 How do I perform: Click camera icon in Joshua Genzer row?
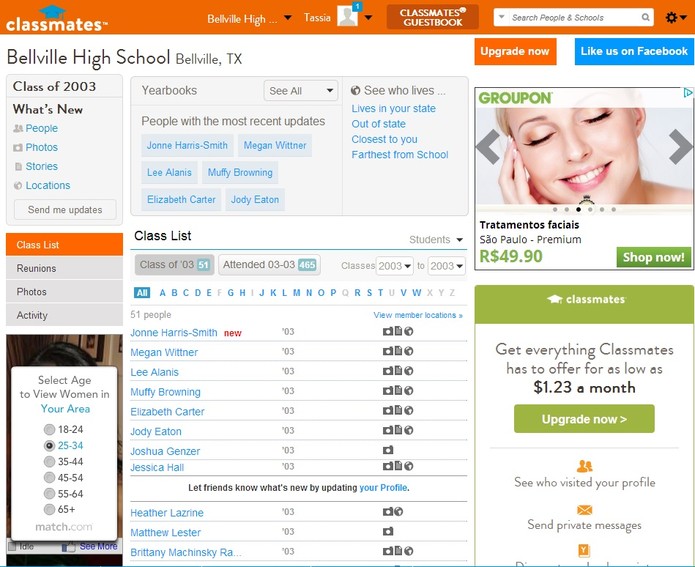(x=388, y=450)
